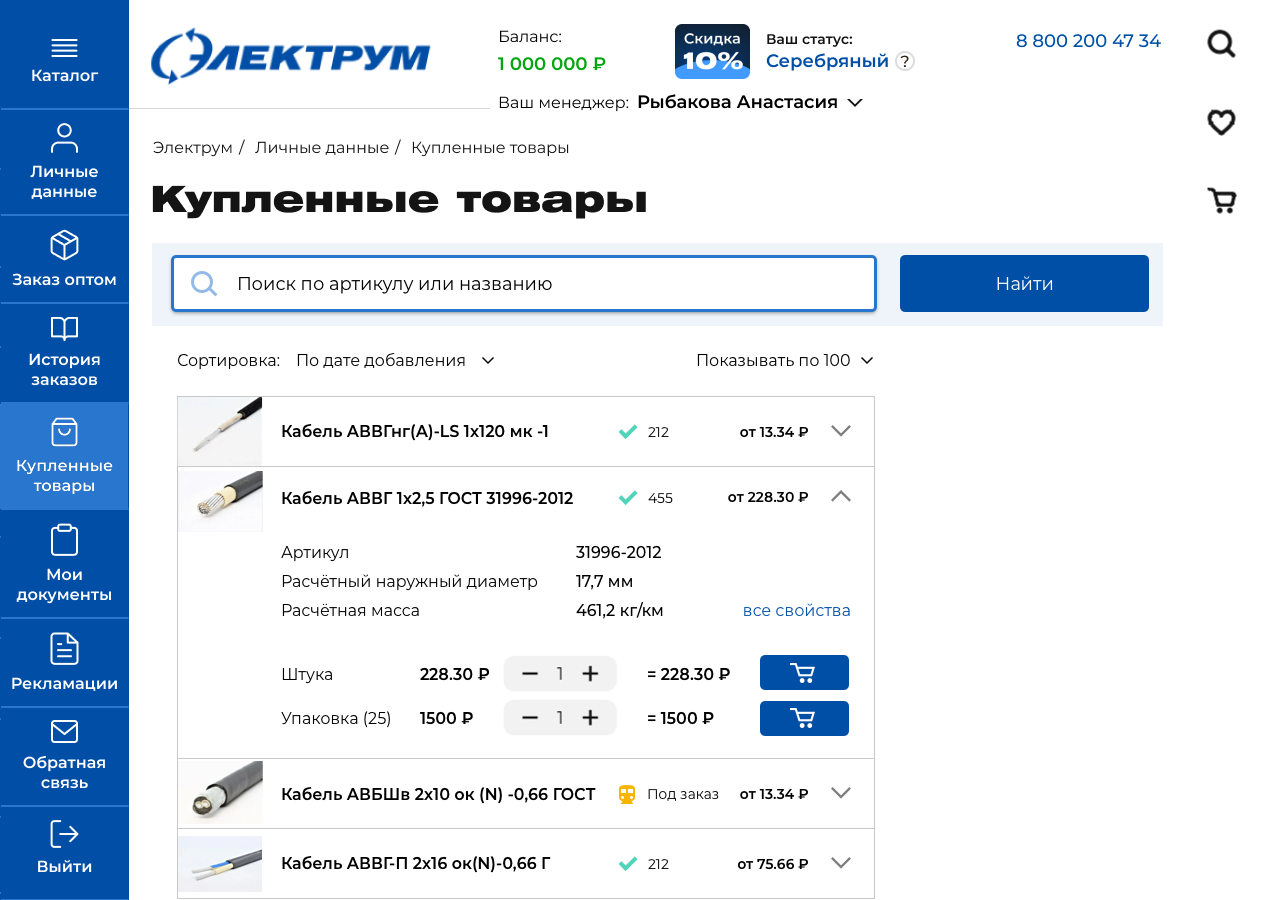Add Упаковка (25) to cart
This screenshot has height=900, width=1280.
pyautogui.click(x=804, y=718)
